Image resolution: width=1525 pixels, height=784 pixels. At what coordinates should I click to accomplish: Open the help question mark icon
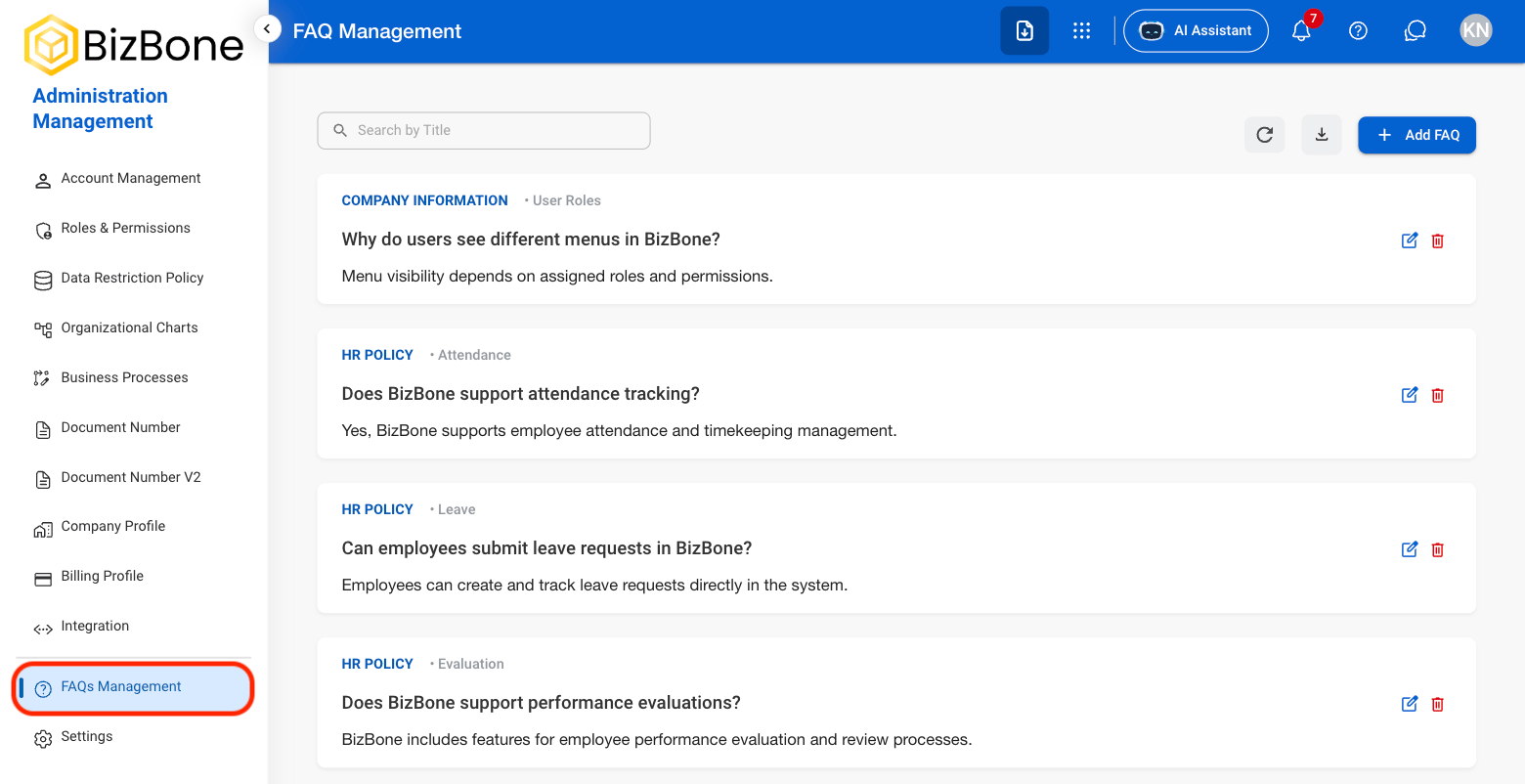click(1358, 30)
